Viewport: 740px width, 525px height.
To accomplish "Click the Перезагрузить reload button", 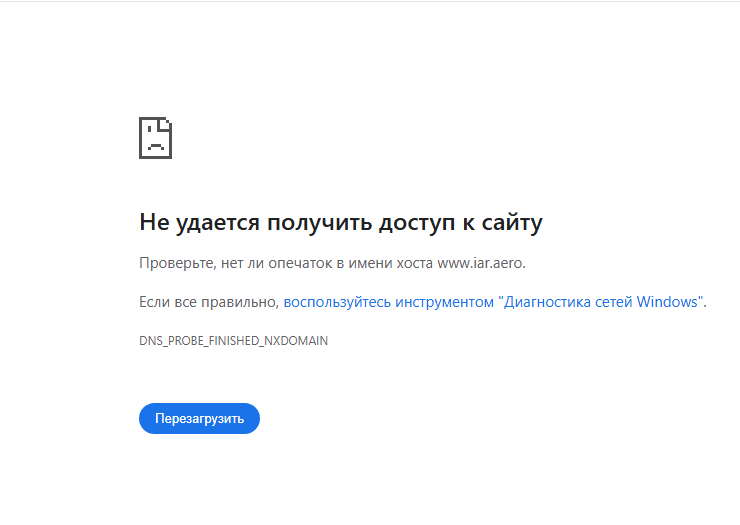I will coord(199,418).
